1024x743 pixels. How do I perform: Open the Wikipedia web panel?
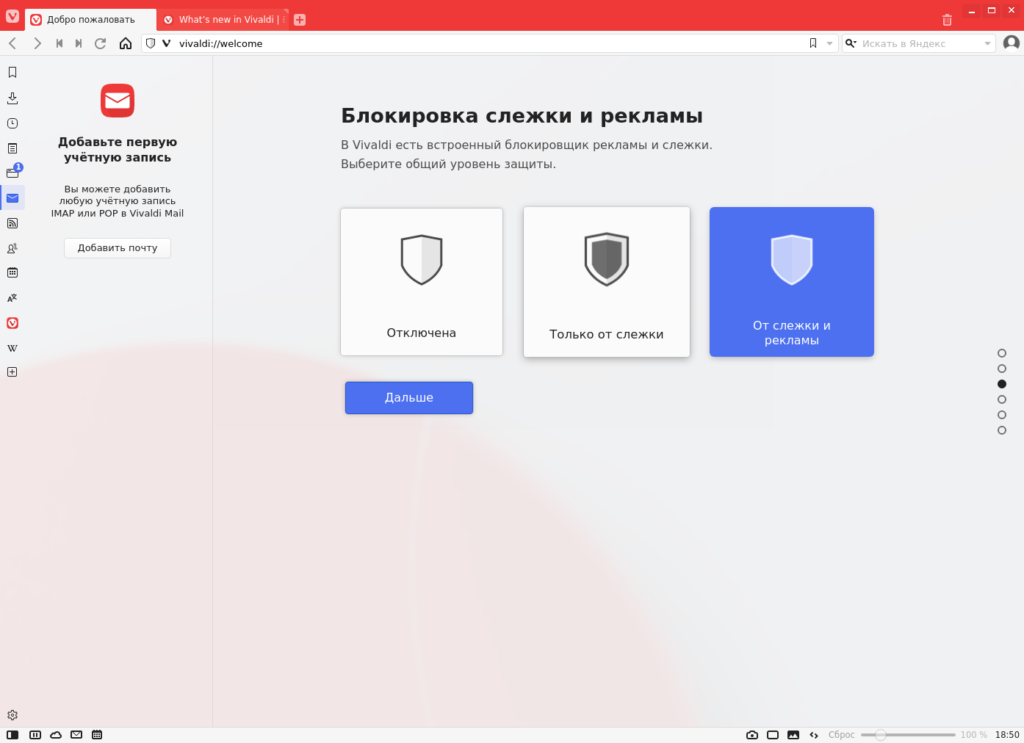tap(12, 348)
